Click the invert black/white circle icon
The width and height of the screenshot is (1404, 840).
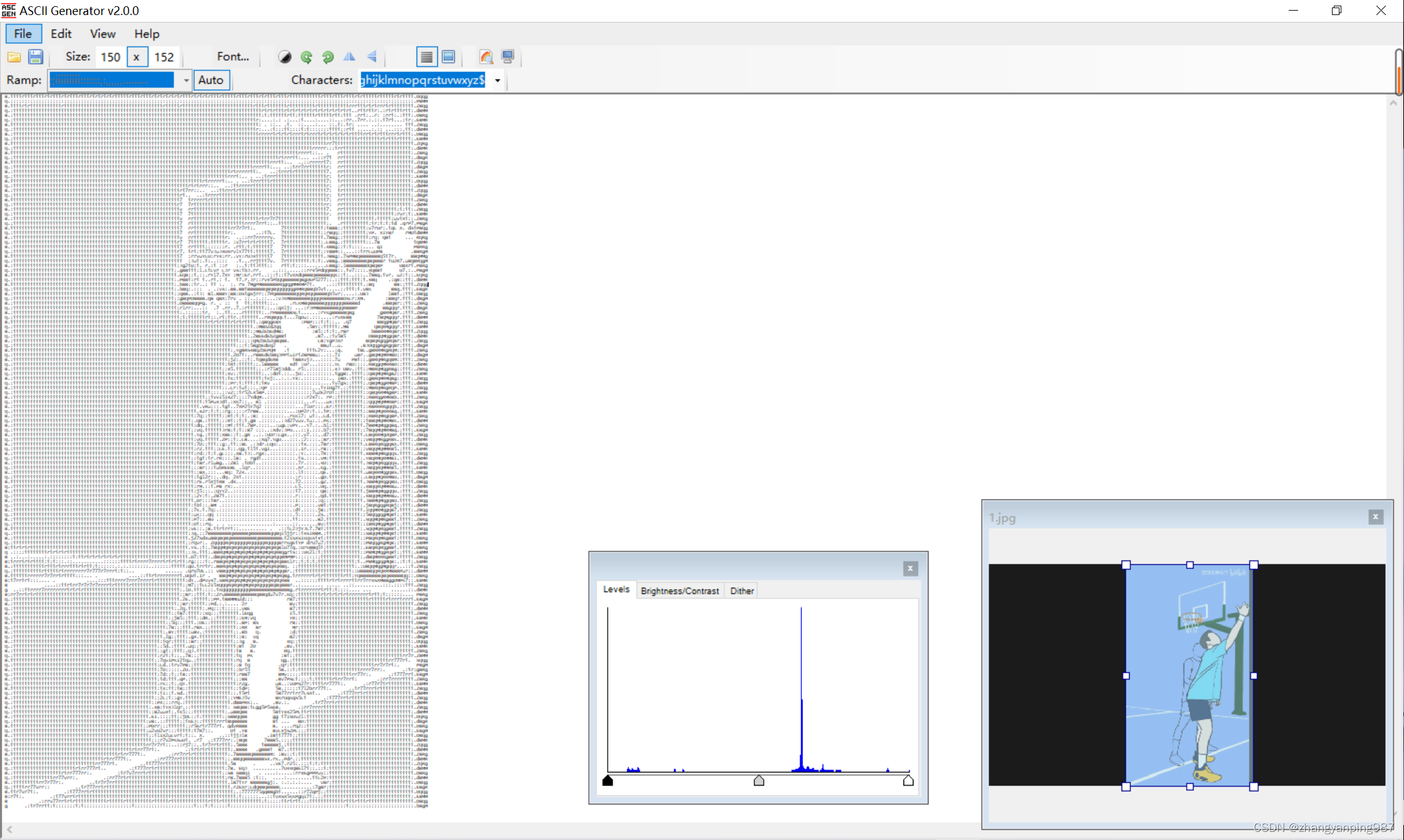285,57
